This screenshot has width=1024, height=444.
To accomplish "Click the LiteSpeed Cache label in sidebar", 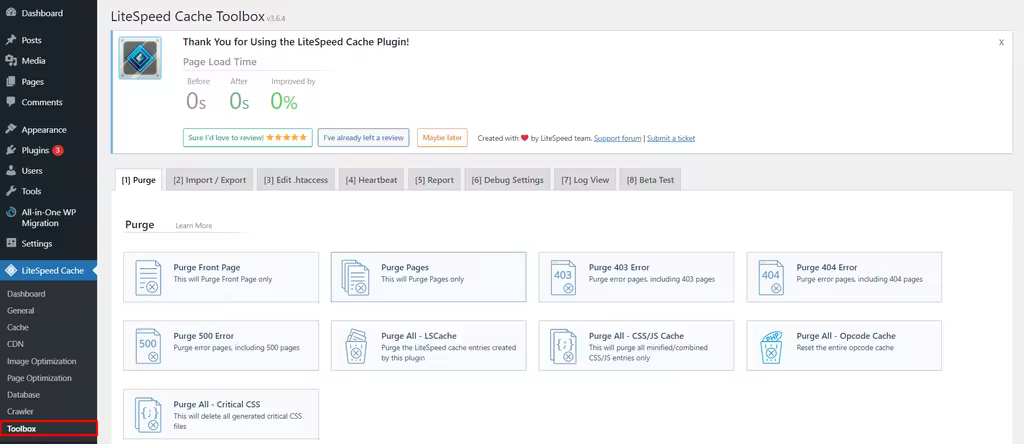I will tap(52, 270).
